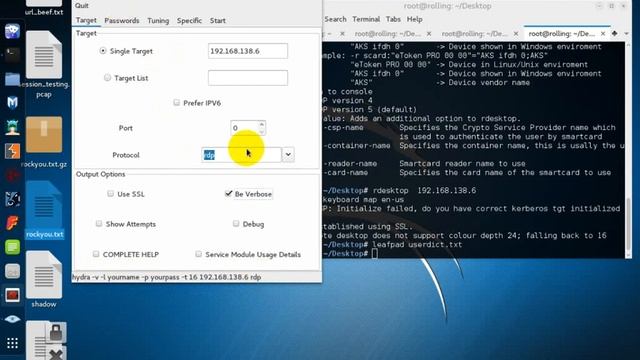Image resolution: width=640 pixels, height=360 pixels.
Task: Click the Single Target IP field showing 192.168.138.6
Action: click(x=248, y=51)
